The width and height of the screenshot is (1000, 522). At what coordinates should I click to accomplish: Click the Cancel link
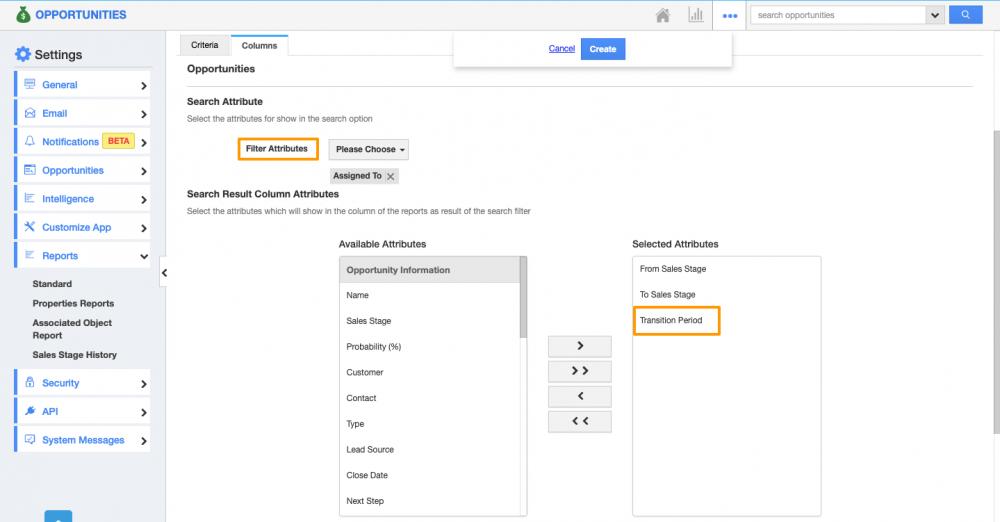[561, 49]
